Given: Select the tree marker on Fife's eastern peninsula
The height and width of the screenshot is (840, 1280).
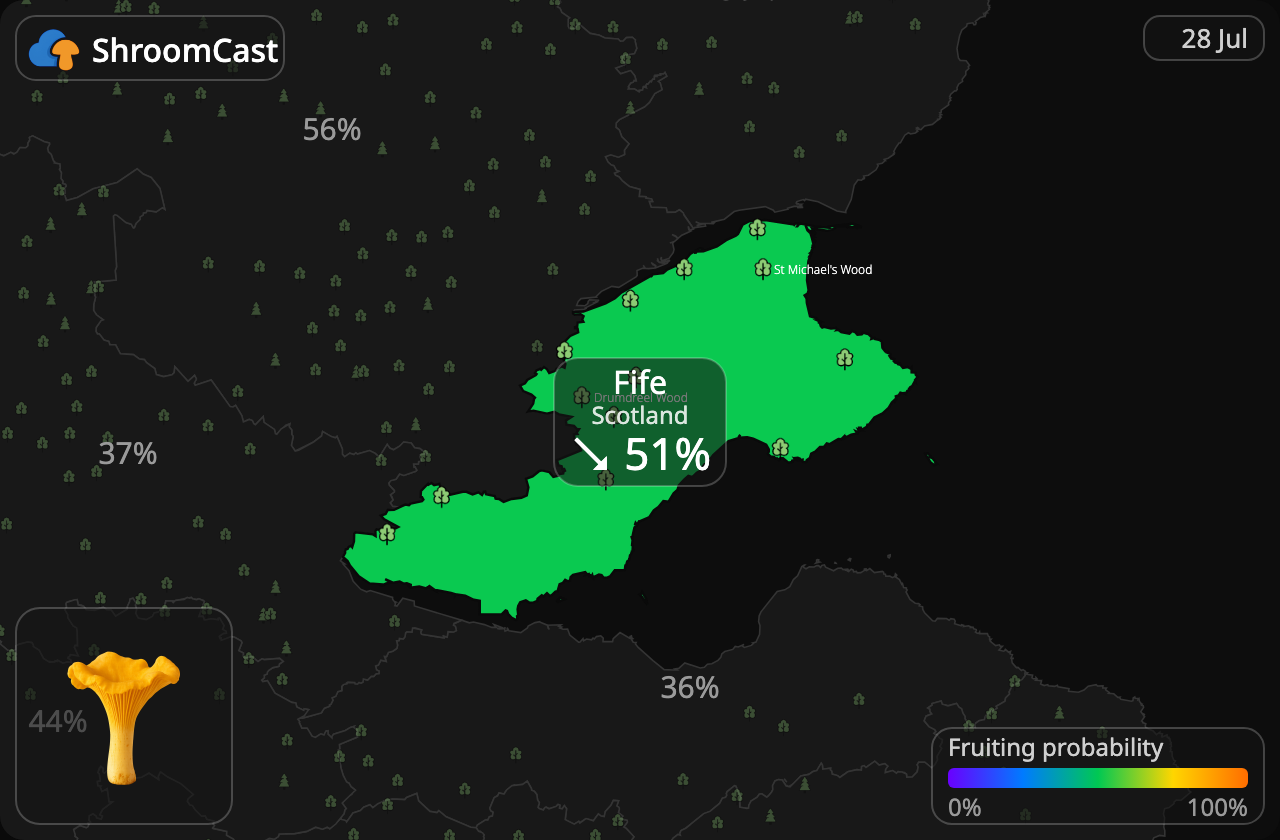Looking at the screenshot, I should click(845, 359).
